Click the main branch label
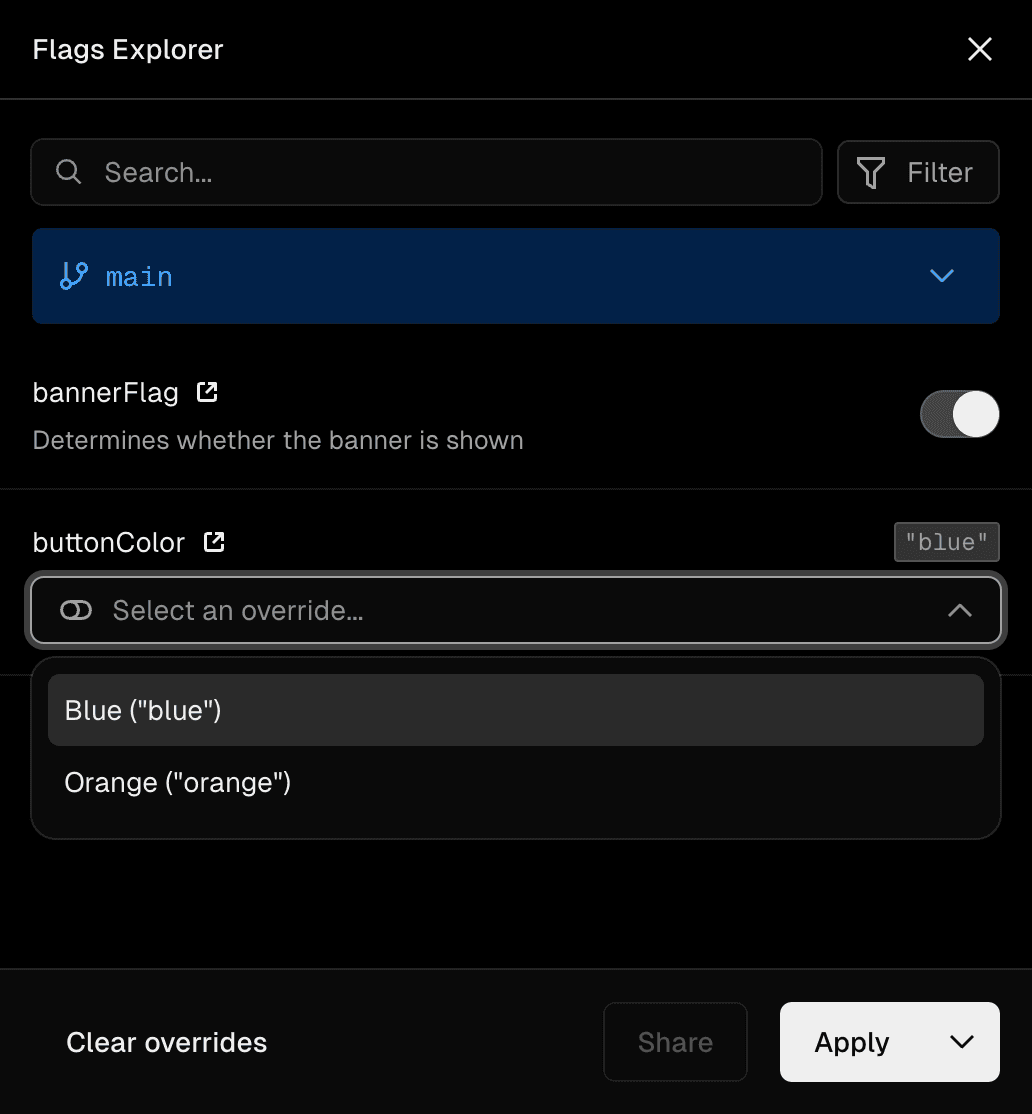Viewport: 1032px width, 1114px height. [139, 276]
